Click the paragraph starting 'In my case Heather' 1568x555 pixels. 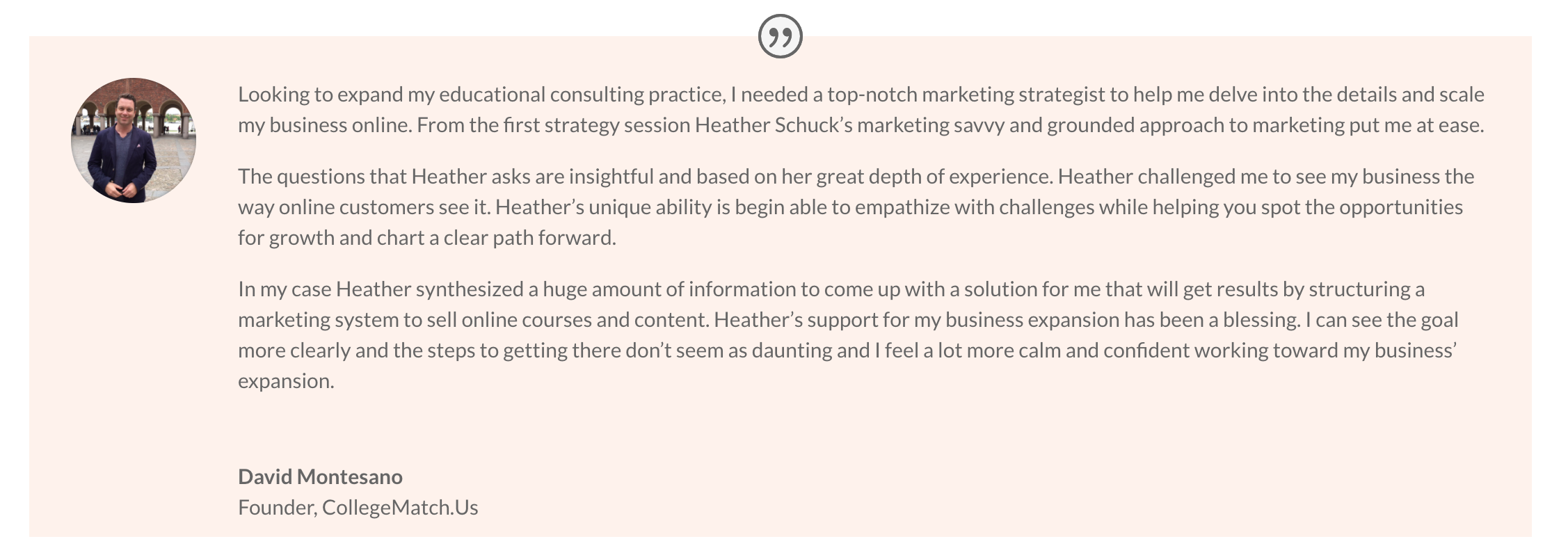coord(849,335)
